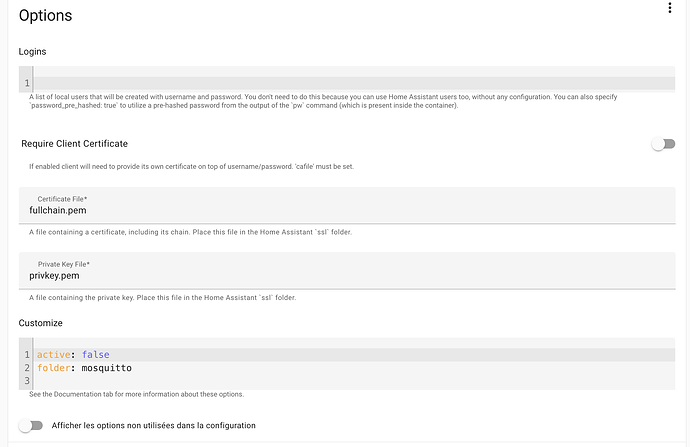Focus the Logins editor line 1
Screen dimensions: 690x447
pos(354,83)
